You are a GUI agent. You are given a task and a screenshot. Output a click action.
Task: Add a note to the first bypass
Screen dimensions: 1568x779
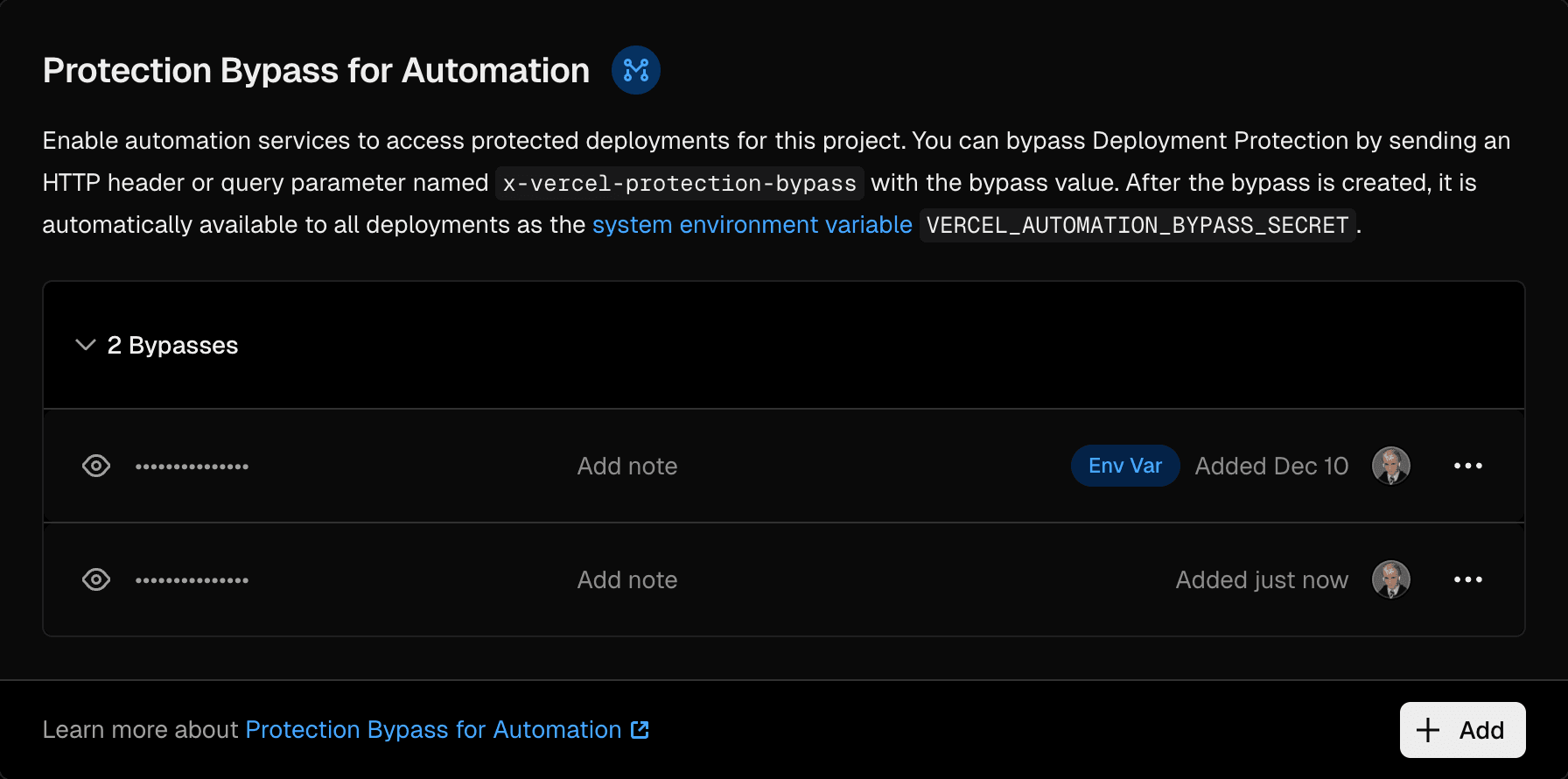click(x=626, y=466)
